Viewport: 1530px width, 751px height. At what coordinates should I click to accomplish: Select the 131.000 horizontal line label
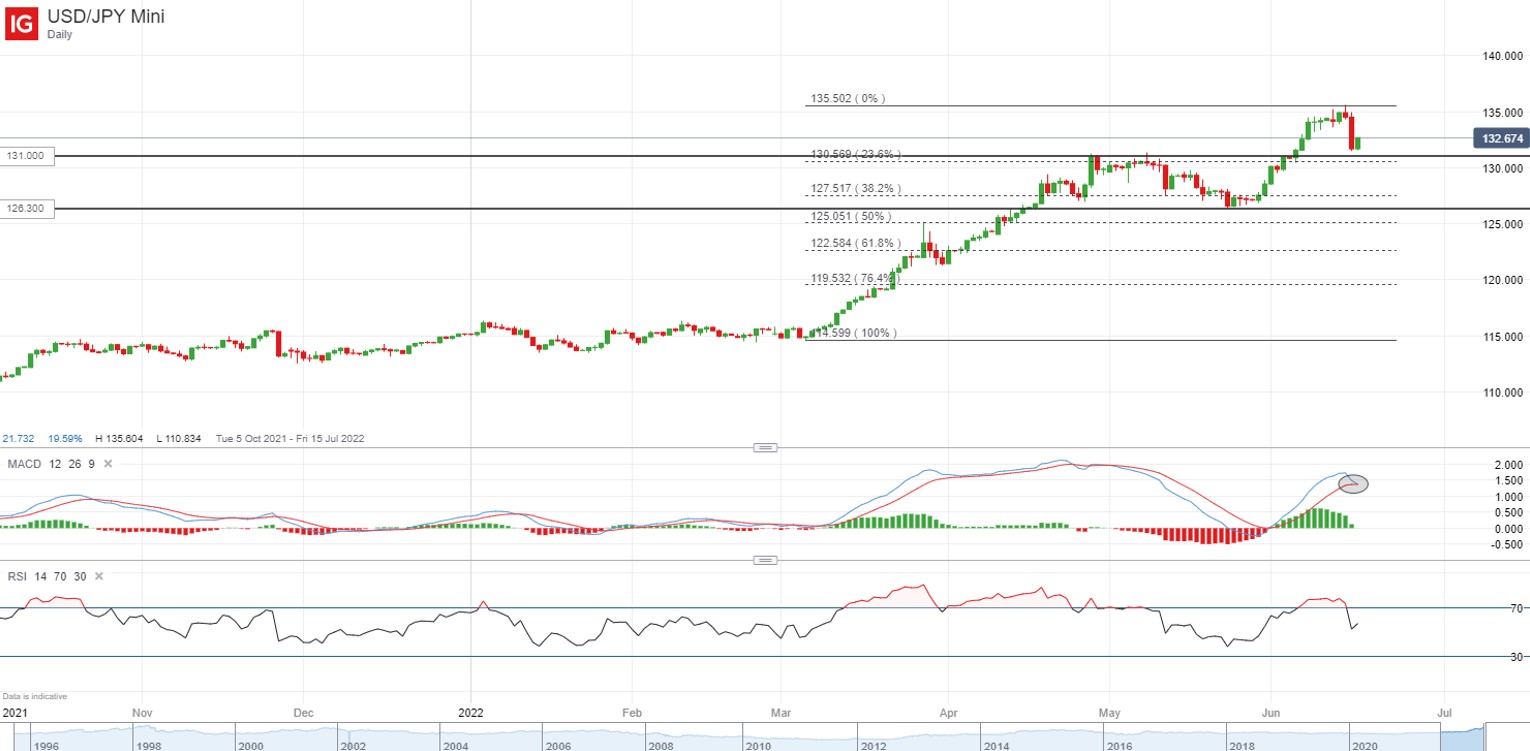click(27, 156)
